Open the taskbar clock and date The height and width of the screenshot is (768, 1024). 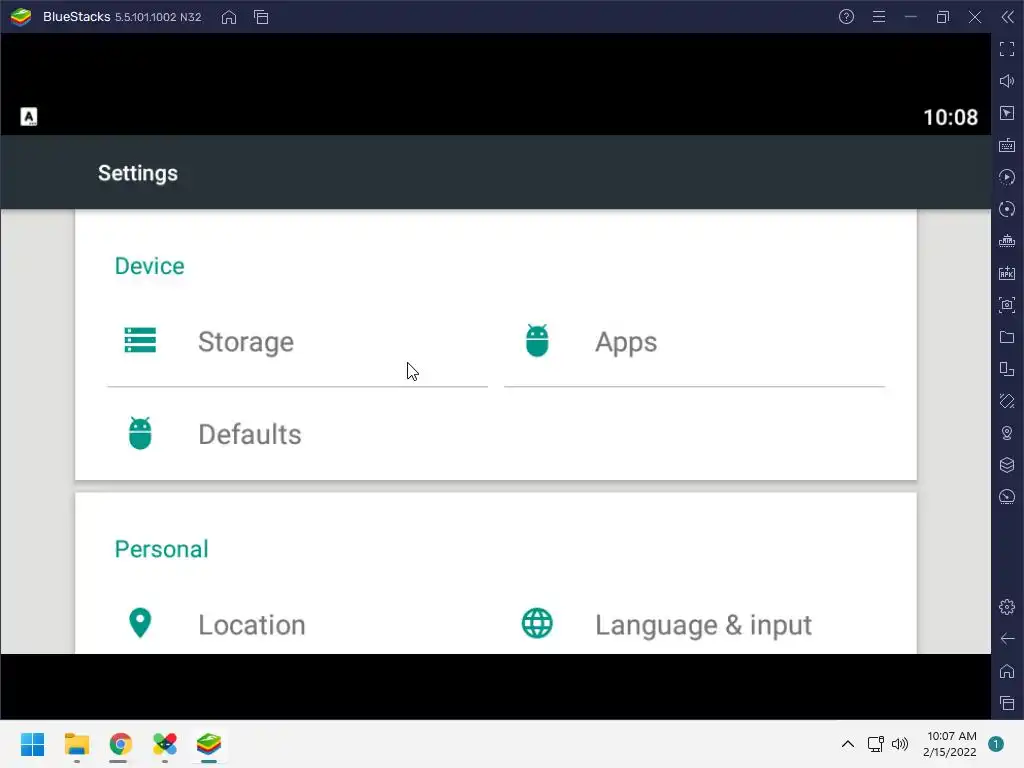click(950, 744)
